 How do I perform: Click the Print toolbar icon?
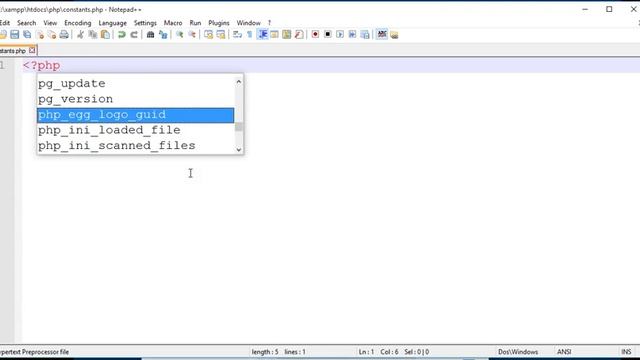(x=64, y=35)
